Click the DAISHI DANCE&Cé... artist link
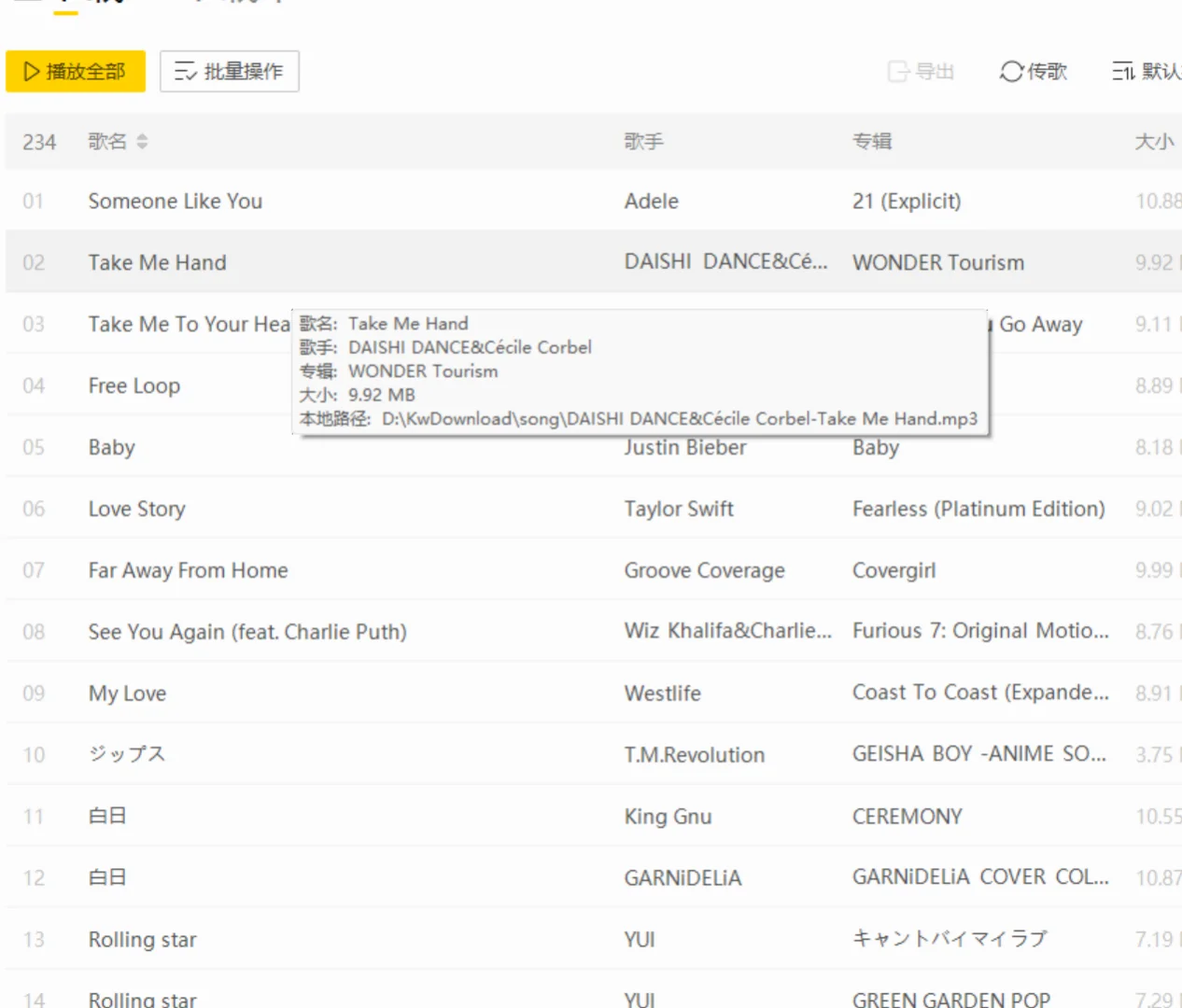1182x1008 pixels. [726, 261]
